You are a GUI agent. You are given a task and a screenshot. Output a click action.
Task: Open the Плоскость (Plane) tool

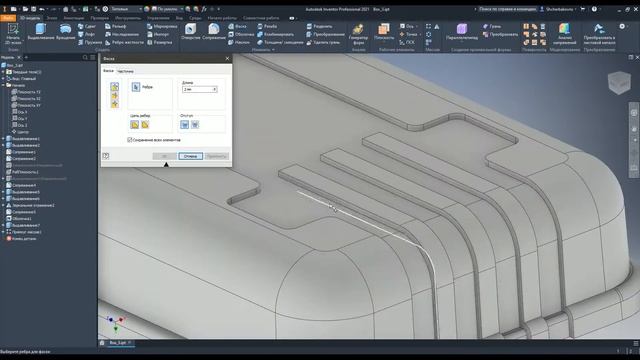pos(384,32)
